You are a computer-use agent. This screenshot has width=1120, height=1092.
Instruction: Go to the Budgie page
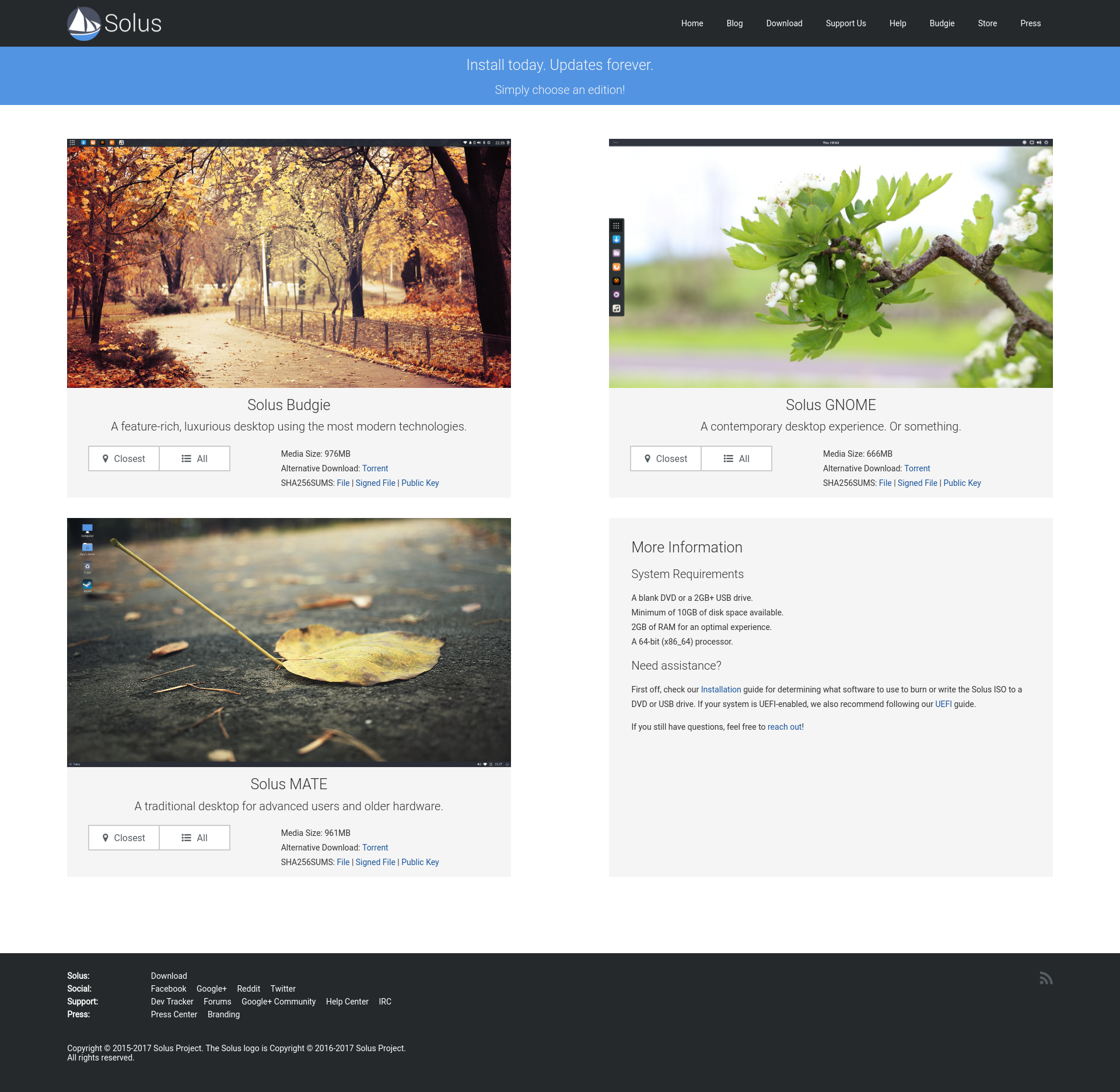[x=942, y=23]
